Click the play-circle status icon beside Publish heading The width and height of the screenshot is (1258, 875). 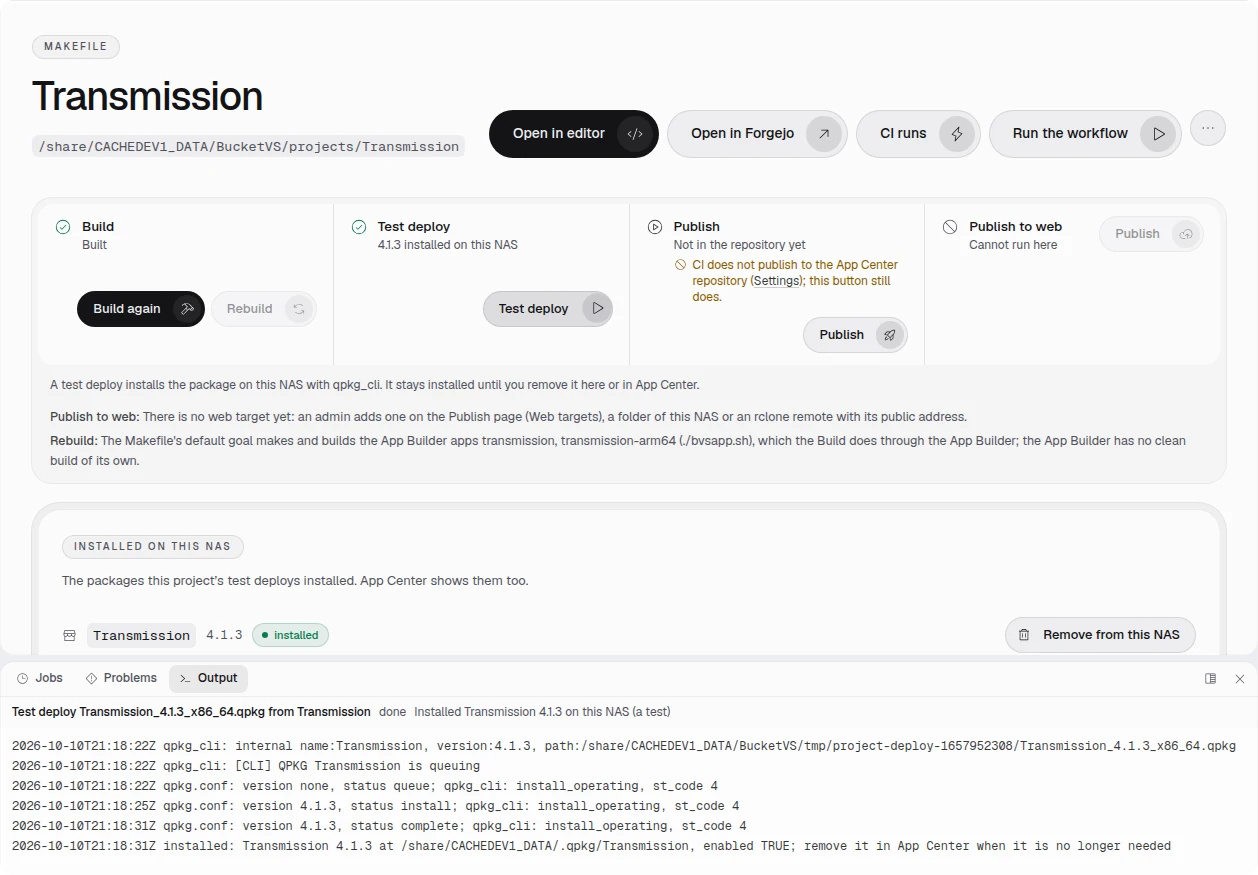(655, 227)
